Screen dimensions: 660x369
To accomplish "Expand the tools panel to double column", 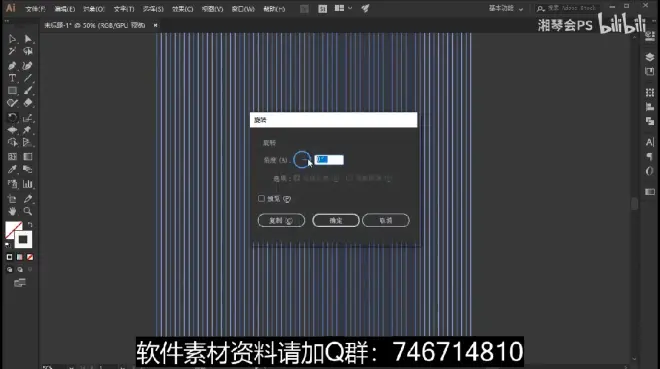I will 6,21.
